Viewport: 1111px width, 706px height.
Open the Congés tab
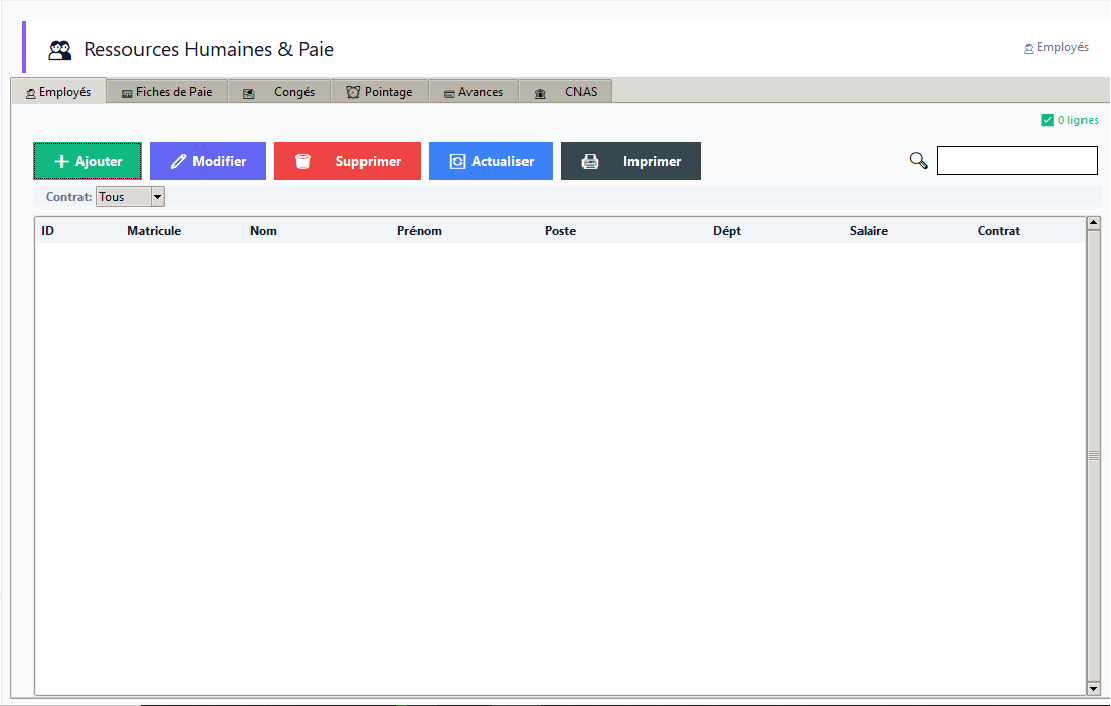279,91
